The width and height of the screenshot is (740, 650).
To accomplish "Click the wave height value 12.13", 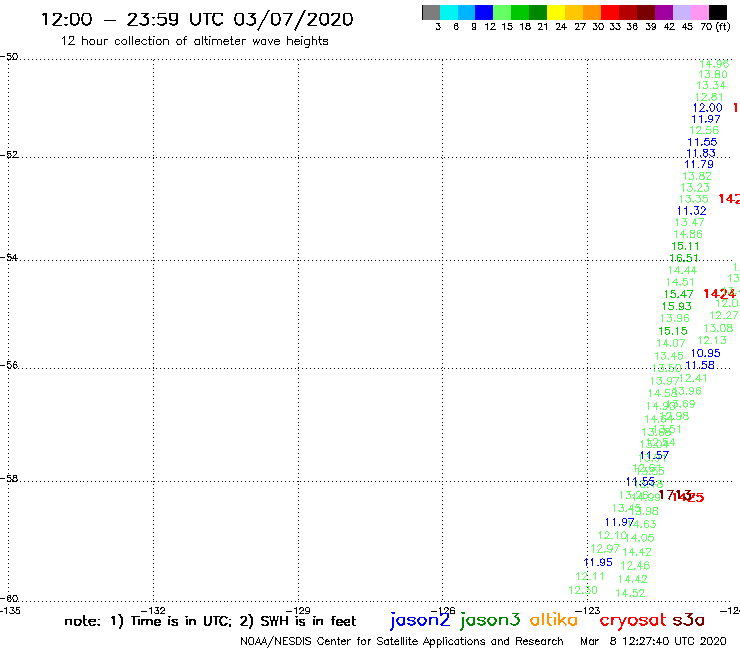I will pos(712,340).
